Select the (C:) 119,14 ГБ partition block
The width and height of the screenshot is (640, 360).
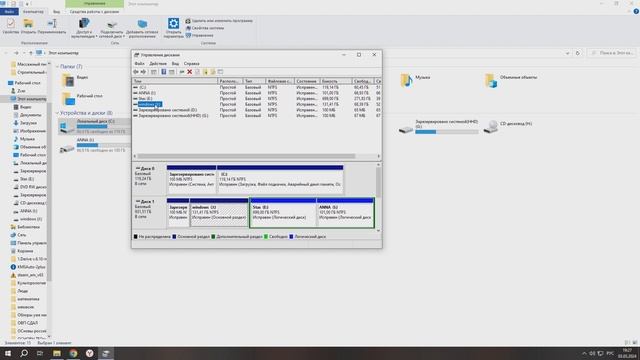(280, 180)
